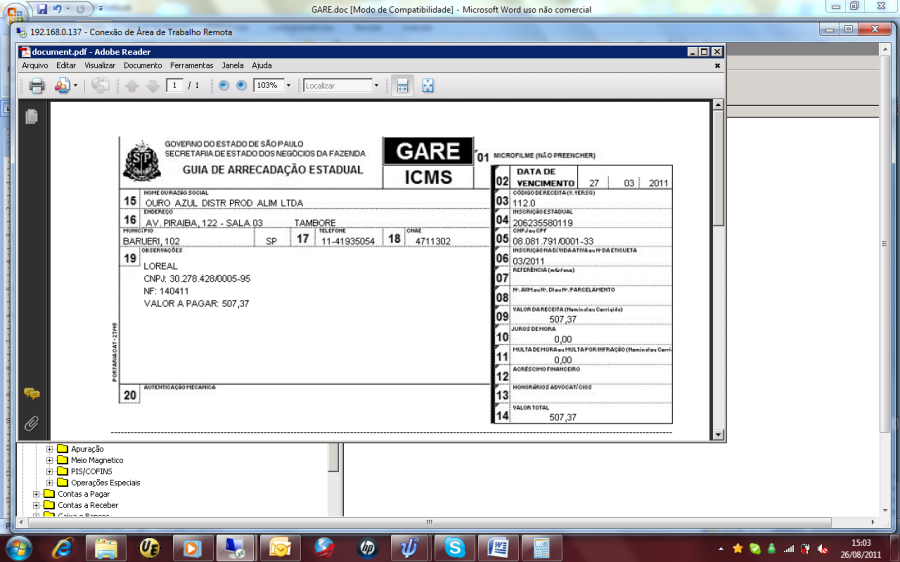The image size is (900, 562).
Task: Select the Meio Magnetico tree item
Action: (97, 460)
